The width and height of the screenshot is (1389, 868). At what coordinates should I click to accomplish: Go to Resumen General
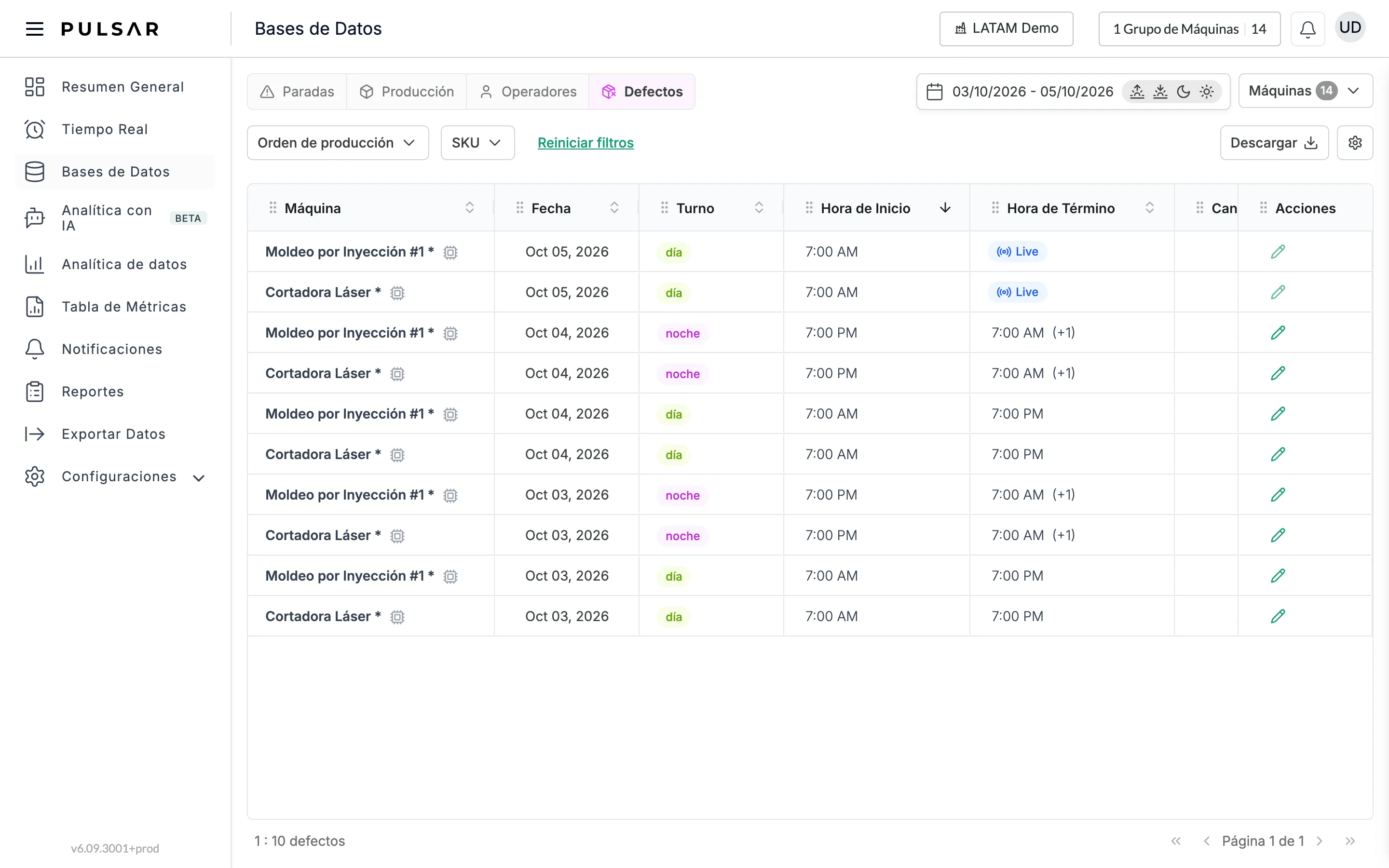tap(115, 87)
